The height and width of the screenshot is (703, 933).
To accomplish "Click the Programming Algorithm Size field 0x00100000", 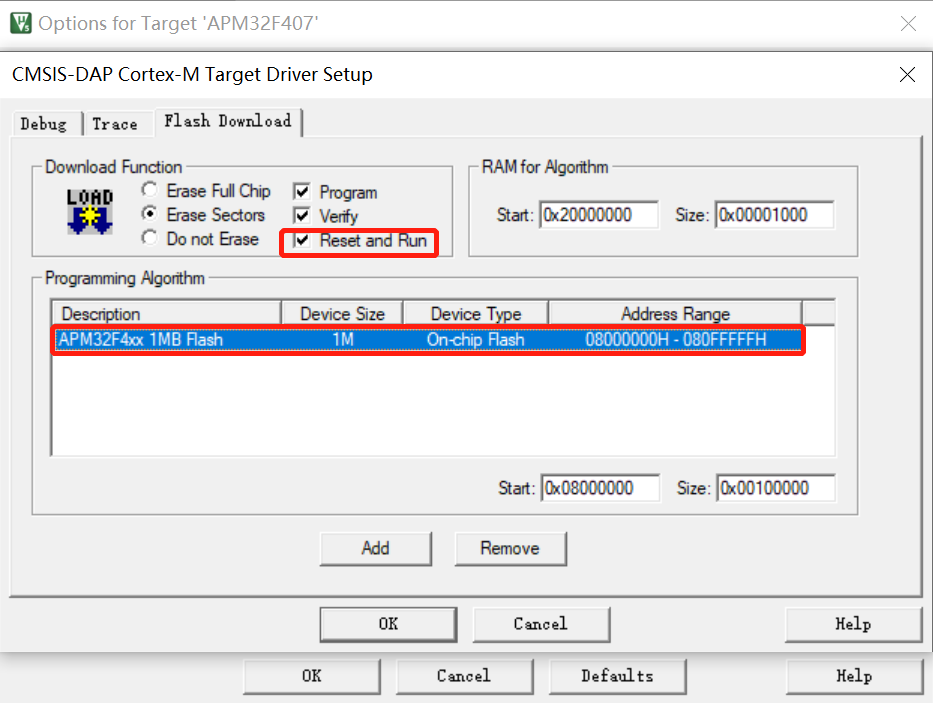I will pos(776,488).
